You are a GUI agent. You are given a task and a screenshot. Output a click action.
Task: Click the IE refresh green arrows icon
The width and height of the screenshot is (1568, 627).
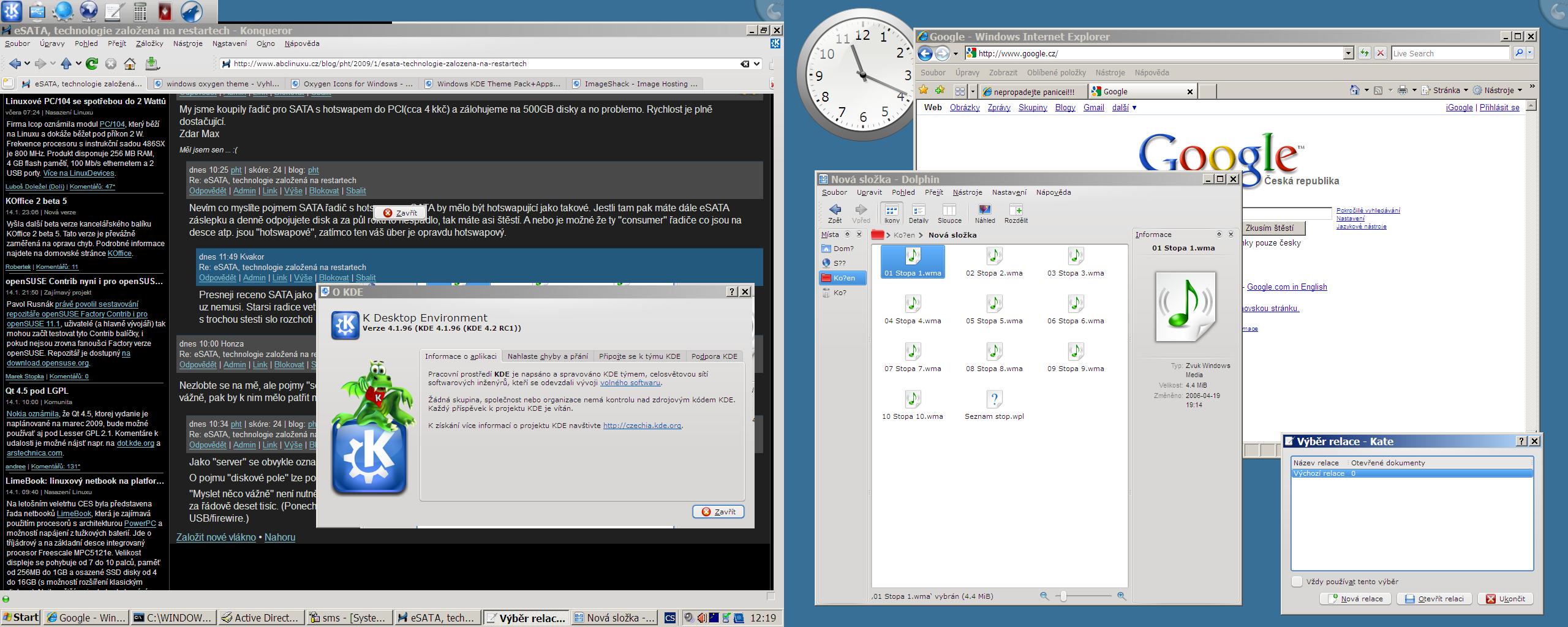1364,53
